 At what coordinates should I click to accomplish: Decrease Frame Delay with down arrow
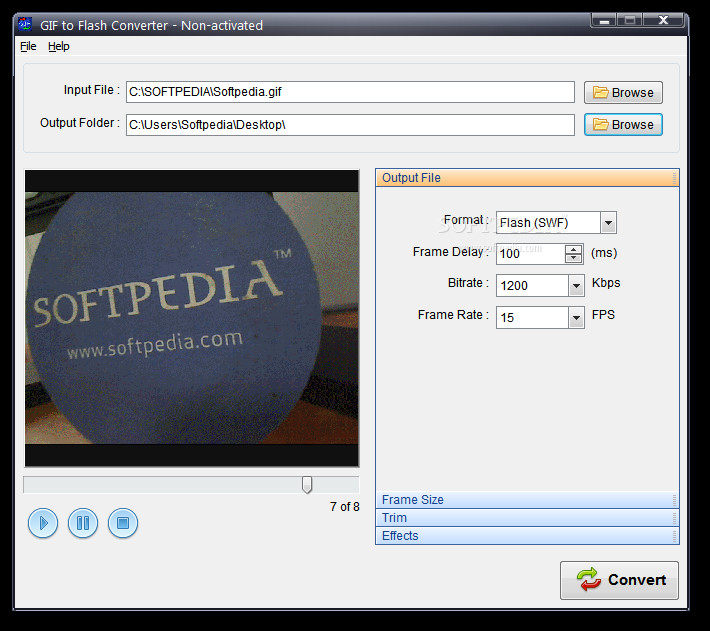[574, 258]
